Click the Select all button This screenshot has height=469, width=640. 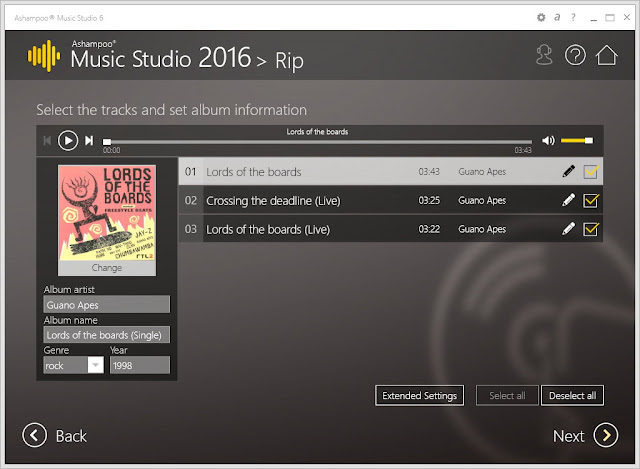507,395
